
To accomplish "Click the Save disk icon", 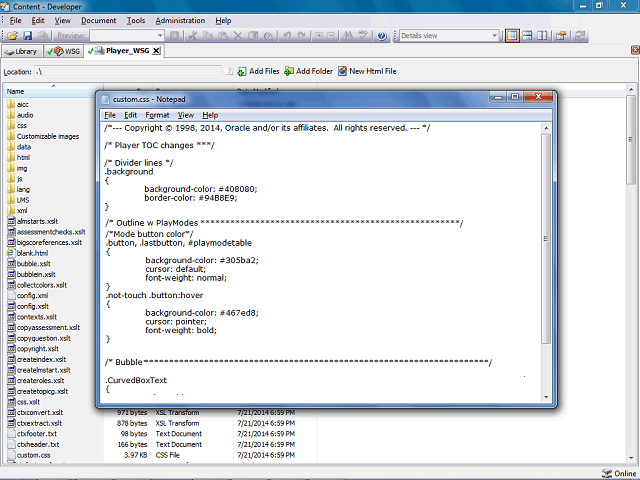I will tap(27, 36).
